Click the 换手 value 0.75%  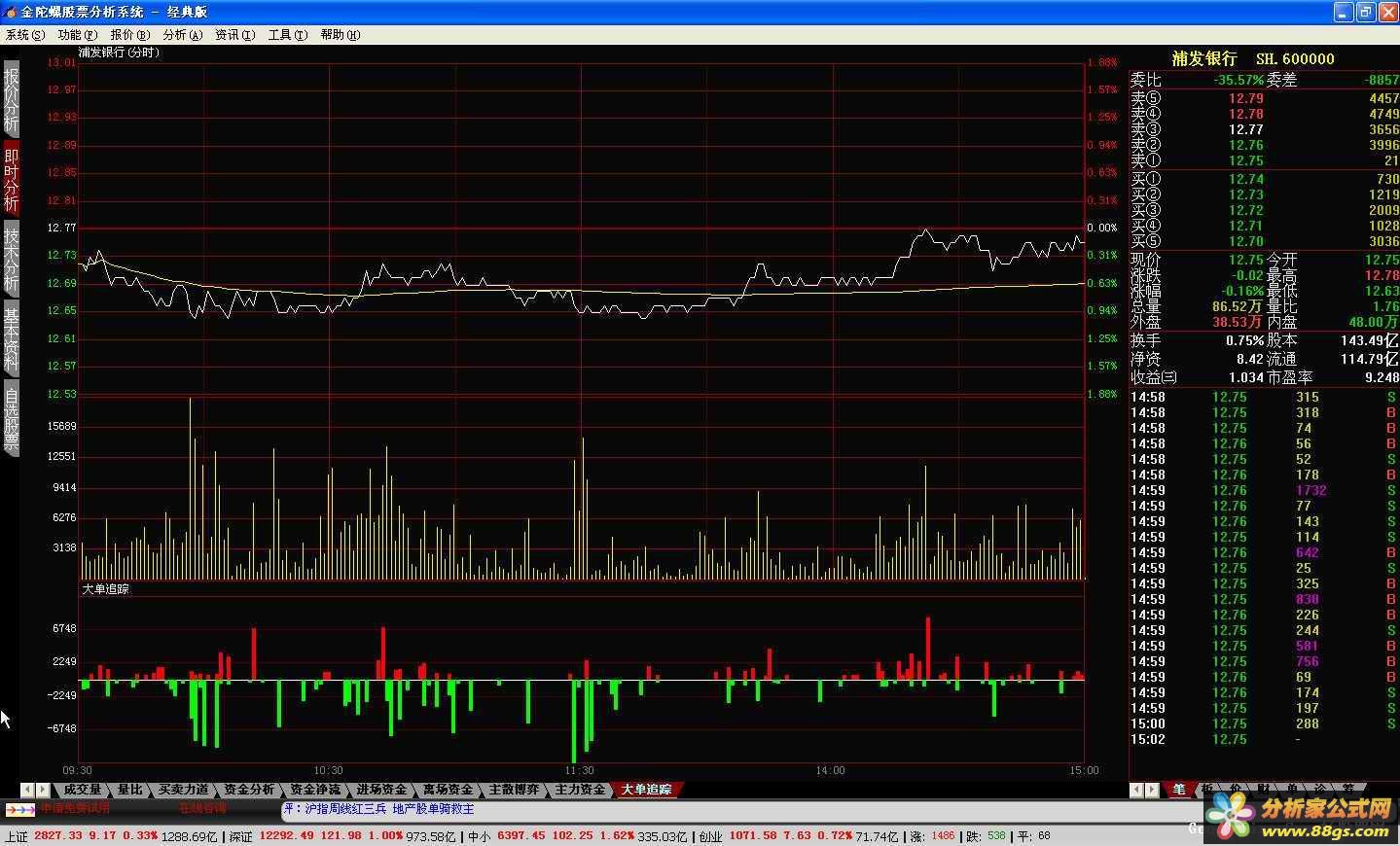(1244, 341)
